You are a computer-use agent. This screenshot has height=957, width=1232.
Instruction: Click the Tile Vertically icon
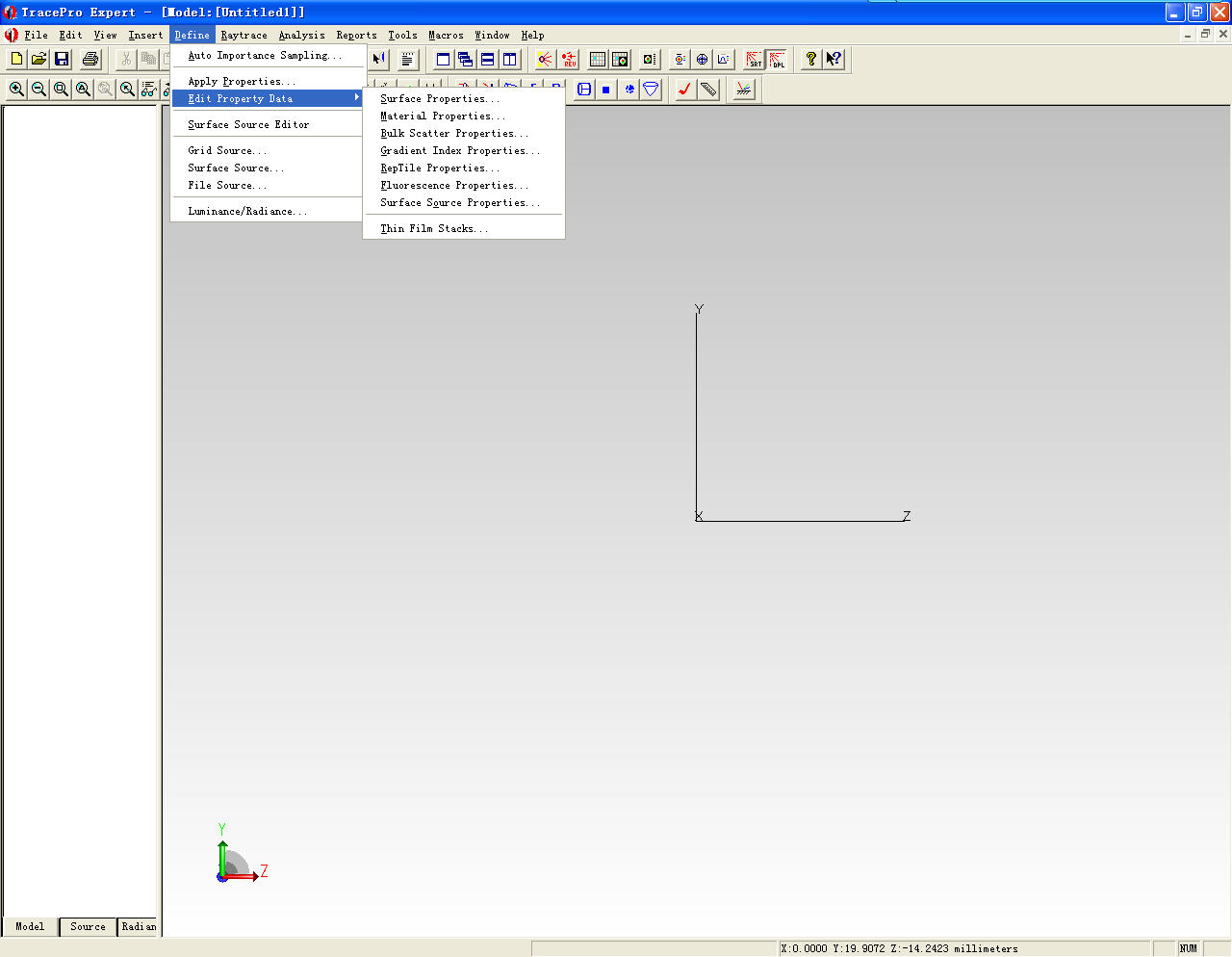509,59
